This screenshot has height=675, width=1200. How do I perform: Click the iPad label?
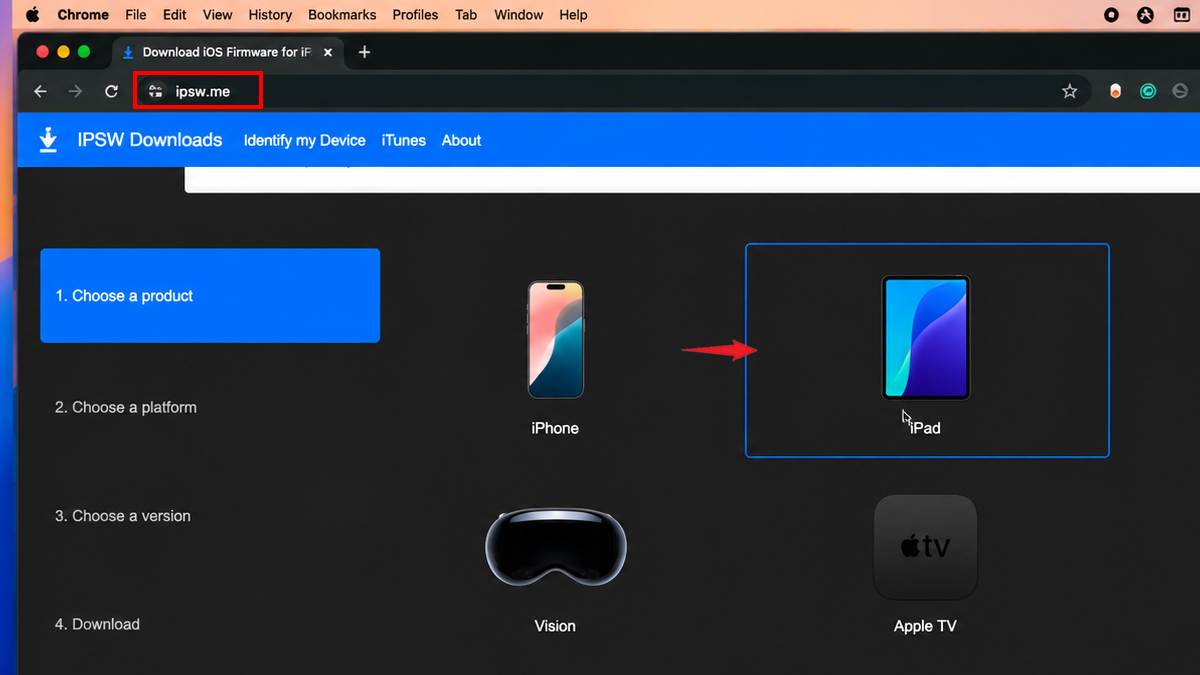coord(925,428)
